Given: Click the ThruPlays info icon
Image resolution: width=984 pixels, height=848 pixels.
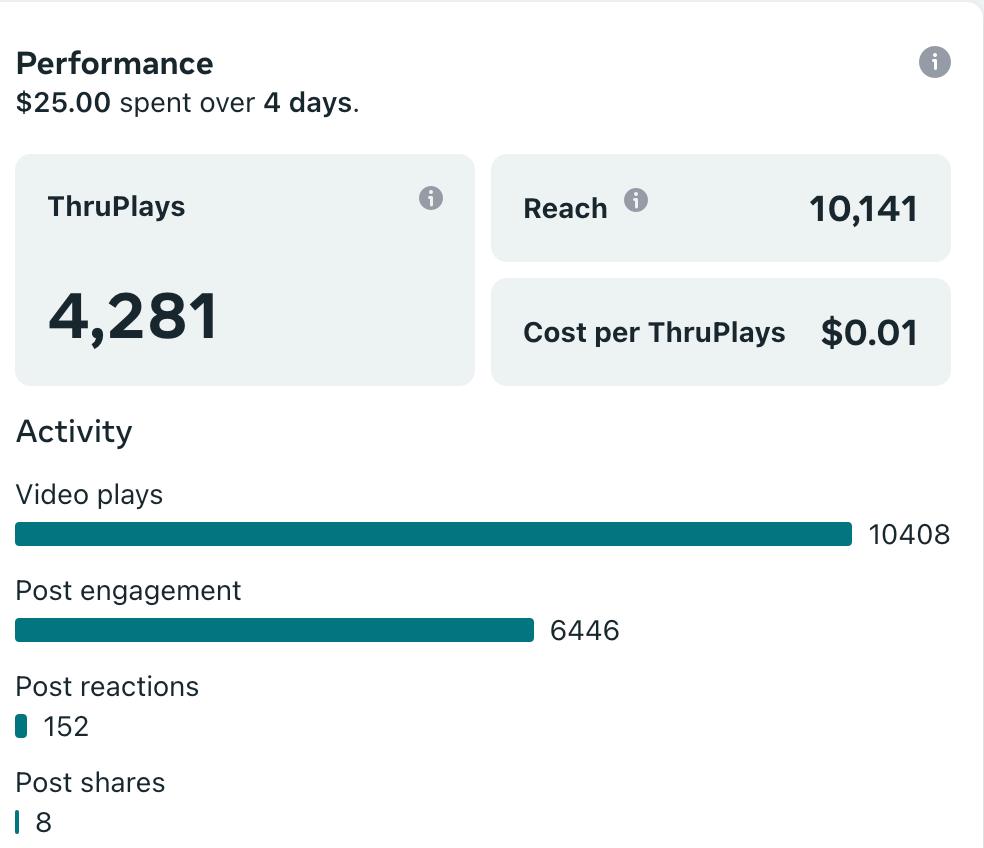Looking at the screenshot, I should (x=430, y=198).
